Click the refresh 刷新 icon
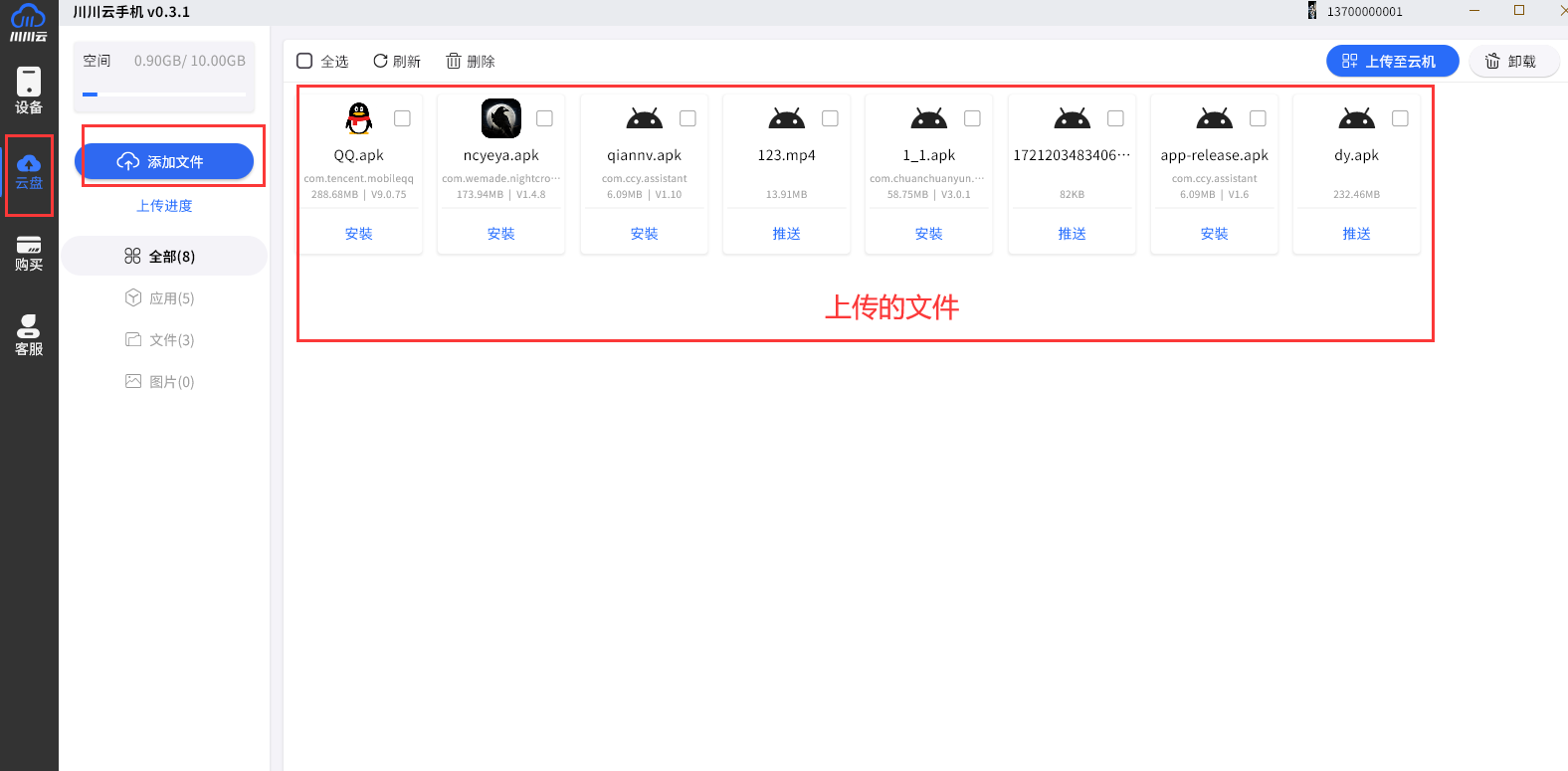 click(380, 61)
